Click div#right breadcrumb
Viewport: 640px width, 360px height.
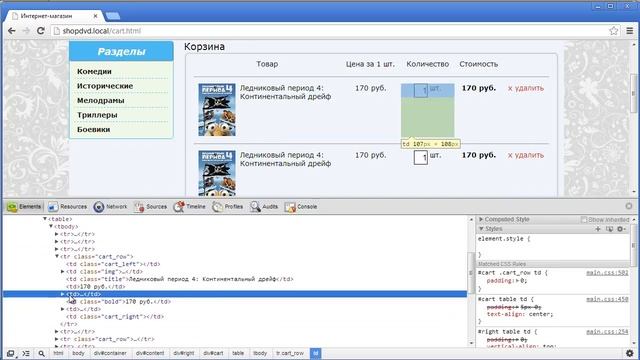pyautogui.click(x=184, y=353)
